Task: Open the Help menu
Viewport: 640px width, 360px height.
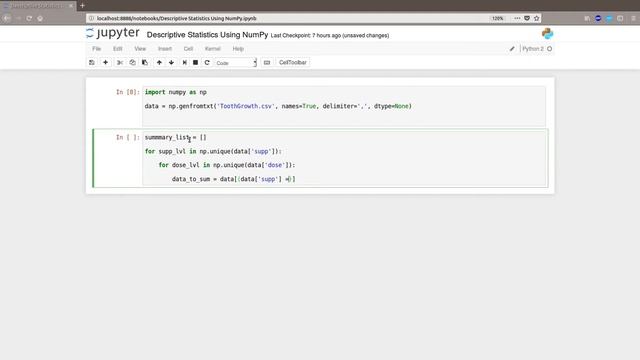Action: pyautogui.click(x=238, y=49)
